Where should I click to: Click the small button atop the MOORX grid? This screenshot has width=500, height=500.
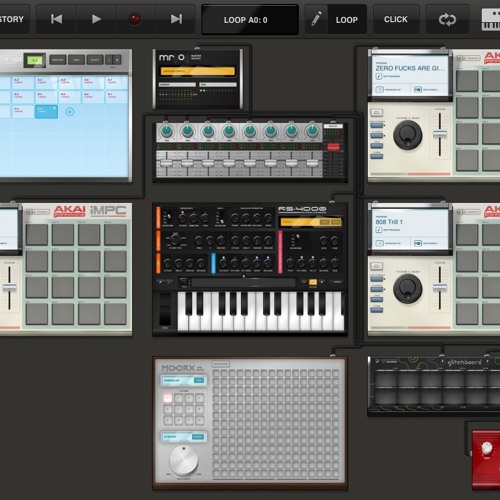pyautogui.click(x=221, y=364)
